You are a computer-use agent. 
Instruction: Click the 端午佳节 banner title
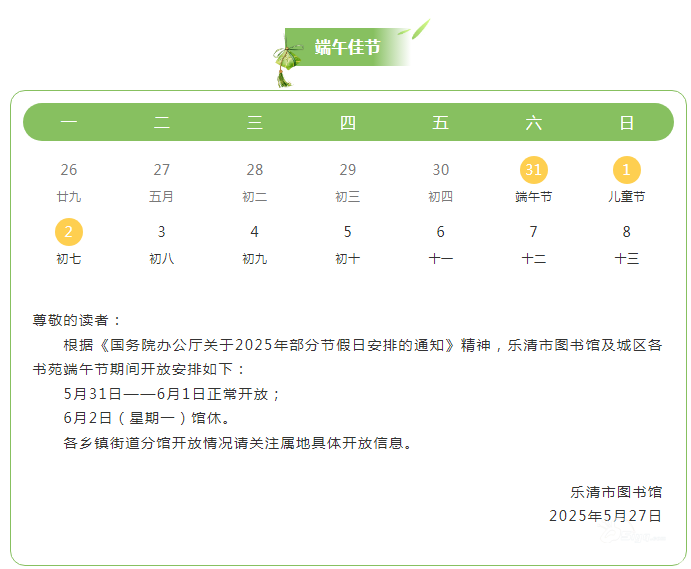[x=347, y=47]
